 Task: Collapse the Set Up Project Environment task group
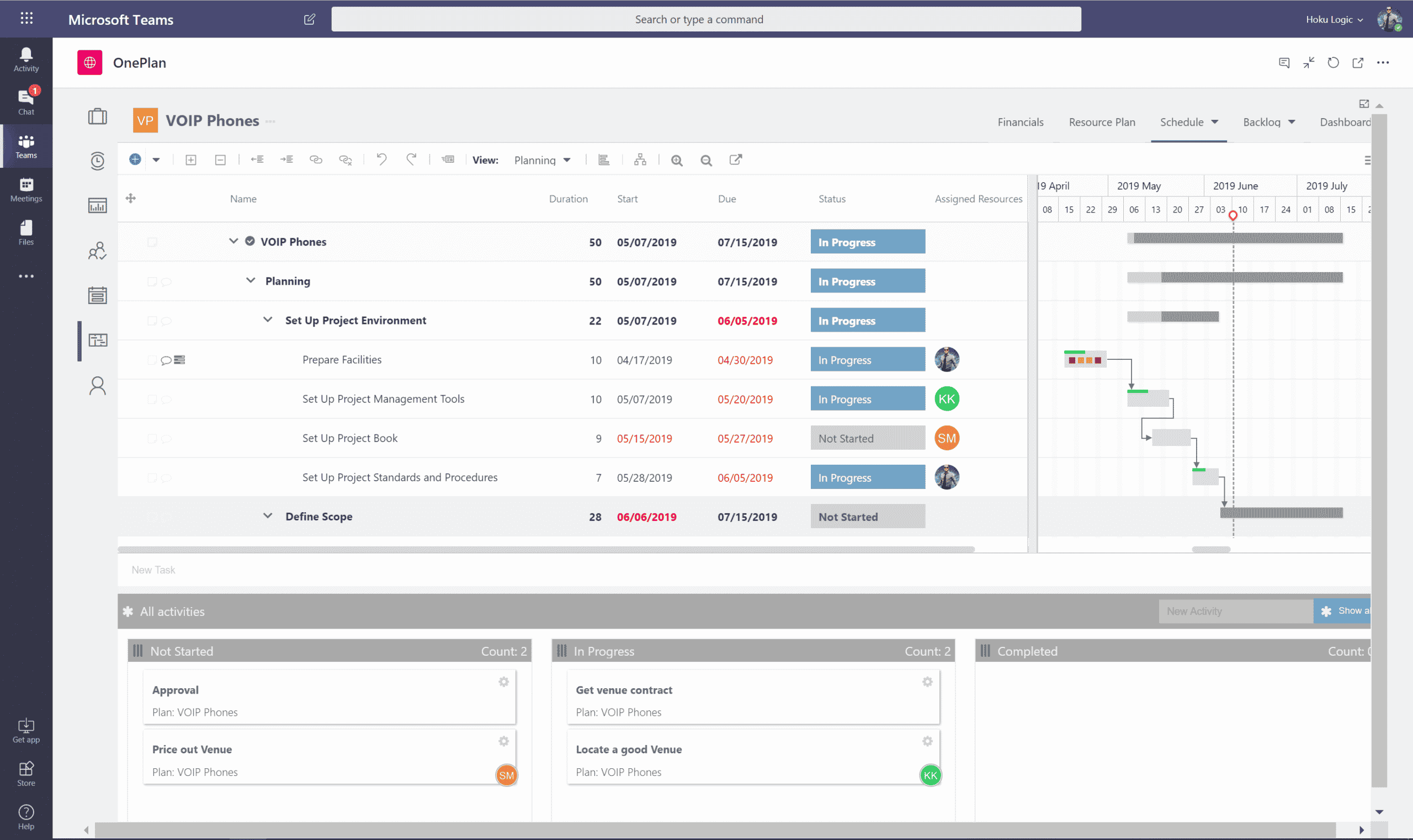268,319
